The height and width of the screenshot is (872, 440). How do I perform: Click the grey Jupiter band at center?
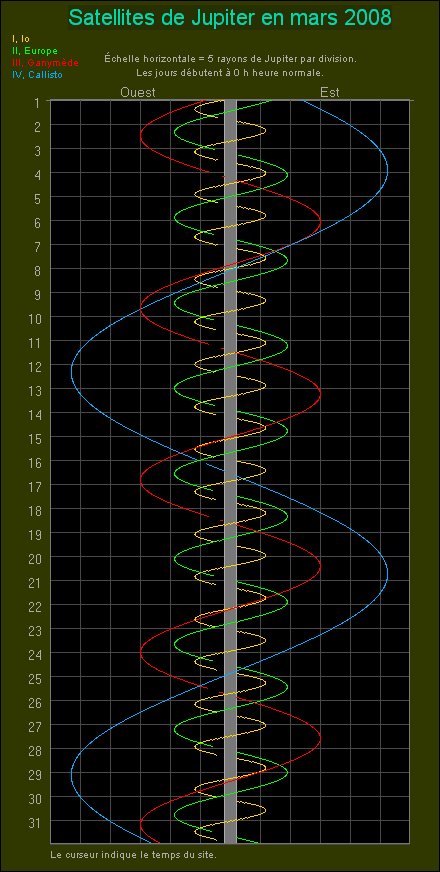click(230, 472)
